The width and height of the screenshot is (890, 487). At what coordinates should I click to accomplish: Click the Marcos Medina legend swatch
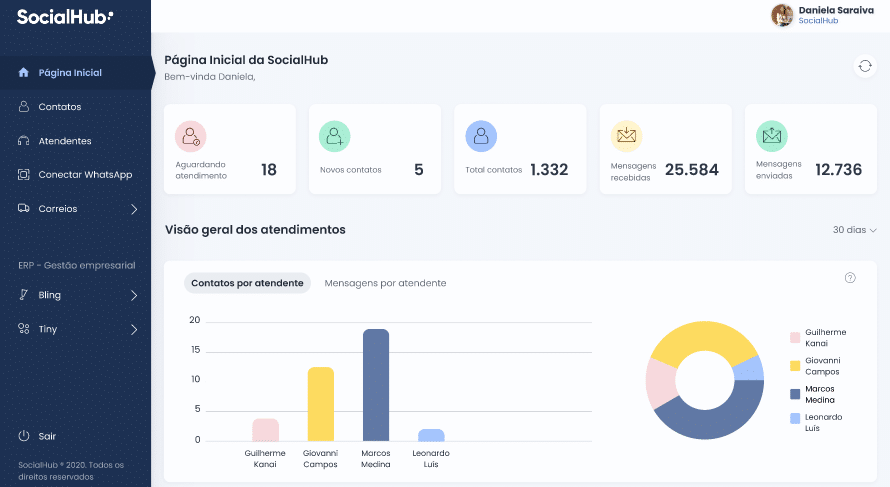[795, 394]
